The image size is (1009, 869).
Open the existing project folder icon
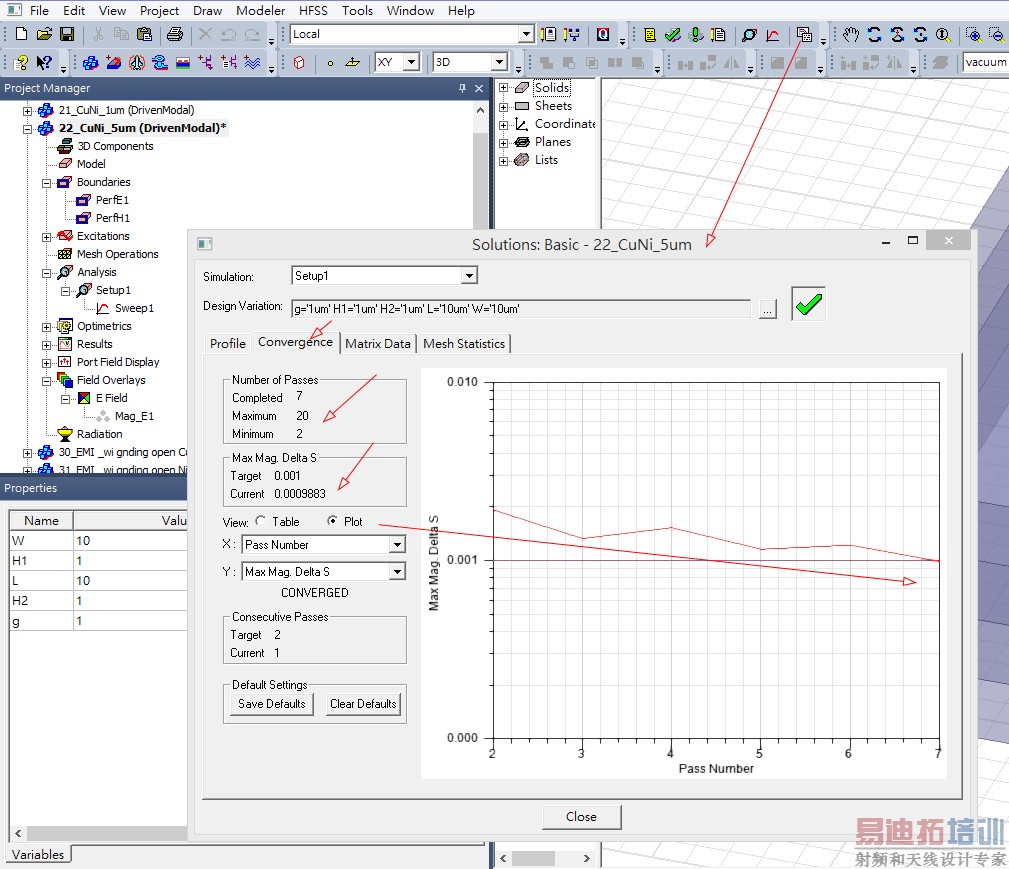pos(44,34)
